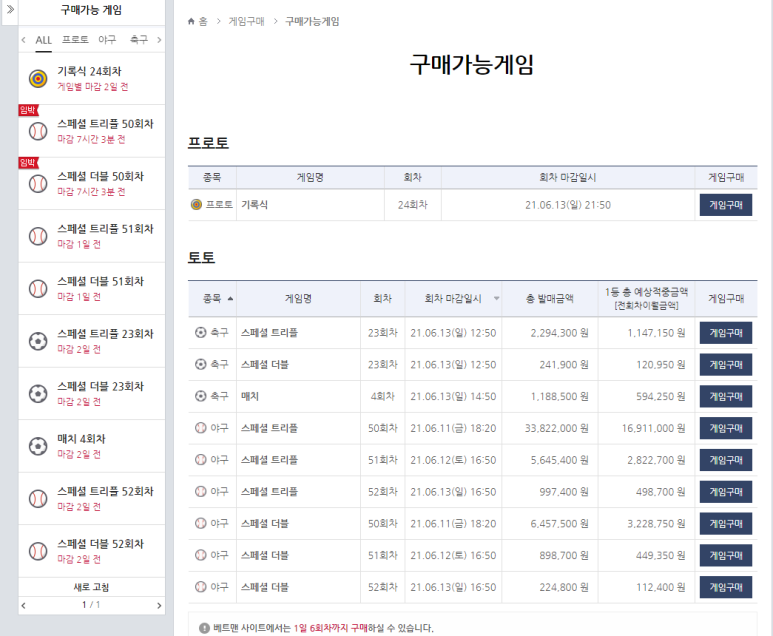Click the baseball icon for 스페셜 트리플 50회차
Image resolution: width=773 pixels, height=636 pixels.
(38, 131)
